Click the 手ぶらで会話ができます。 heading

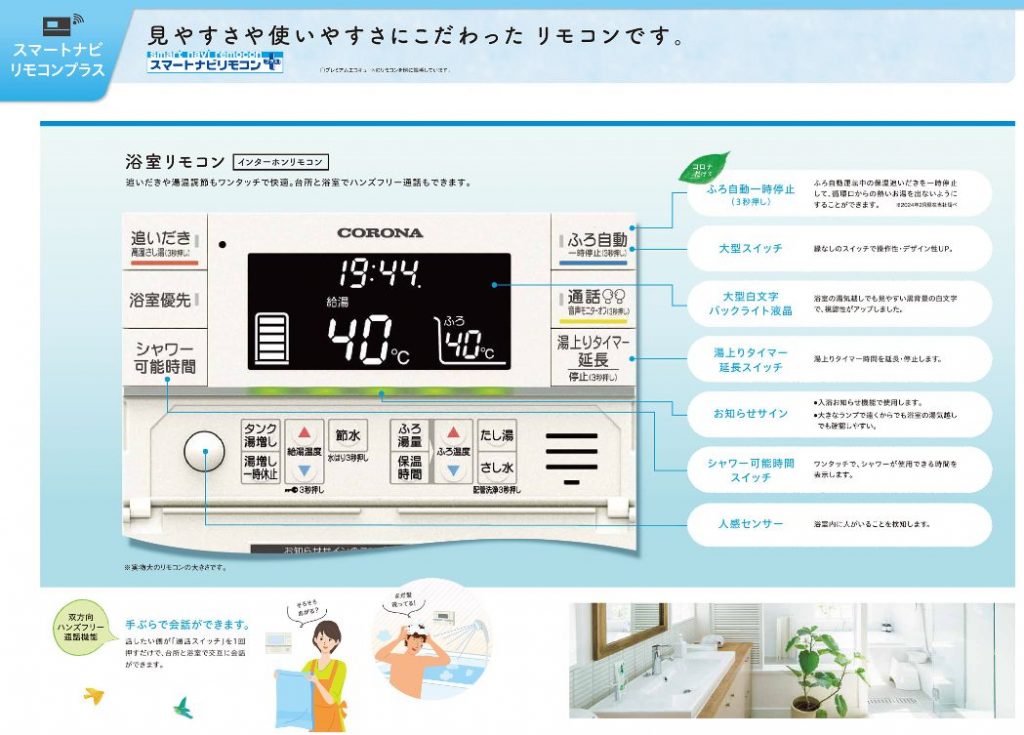[187, 625]
